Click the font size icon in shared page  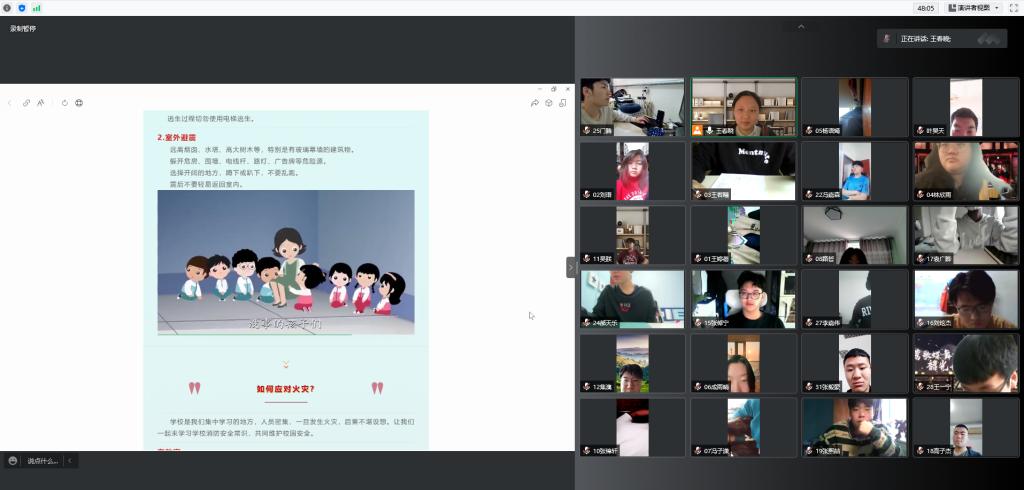click(41, 102)
